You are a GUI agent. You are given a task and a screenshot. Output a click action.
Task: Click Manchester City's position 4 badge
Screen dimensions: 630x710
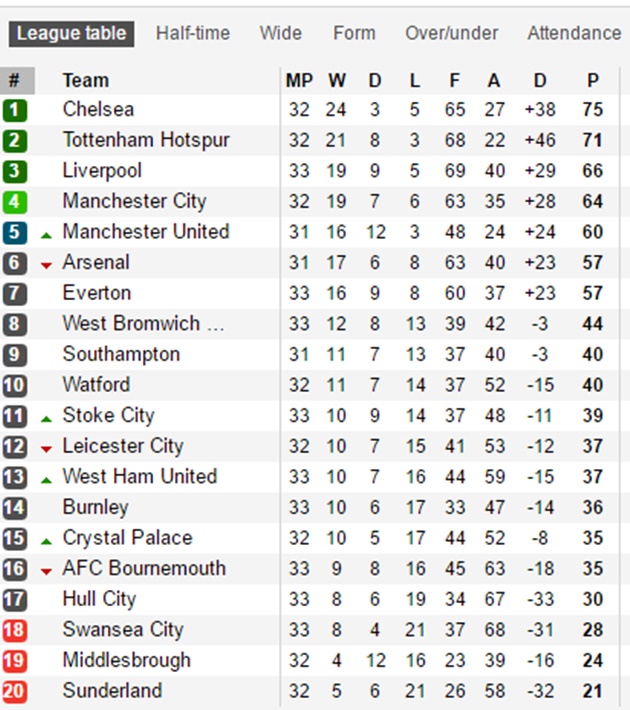(16, 202)
